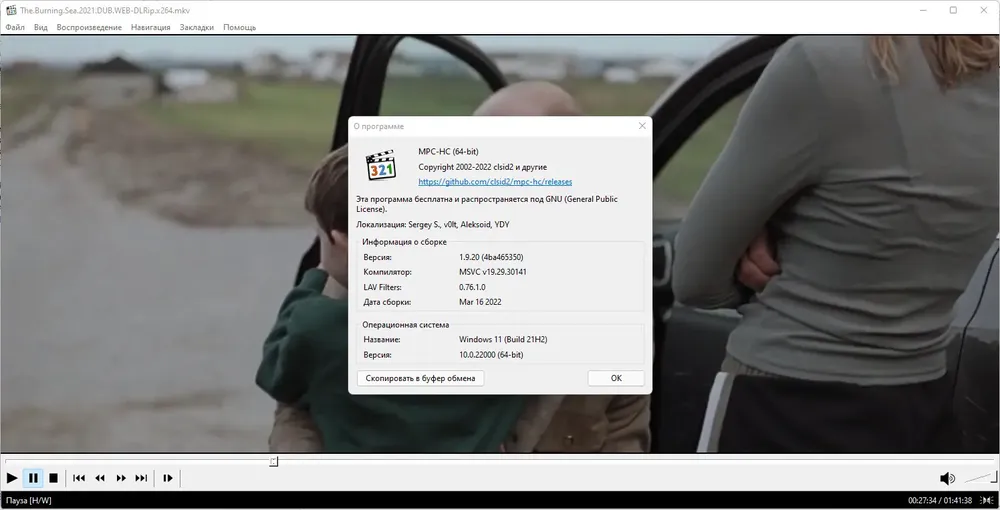Open the Навигация menu
Viewport: 1000px width, 510px height.
click(151, 27)
